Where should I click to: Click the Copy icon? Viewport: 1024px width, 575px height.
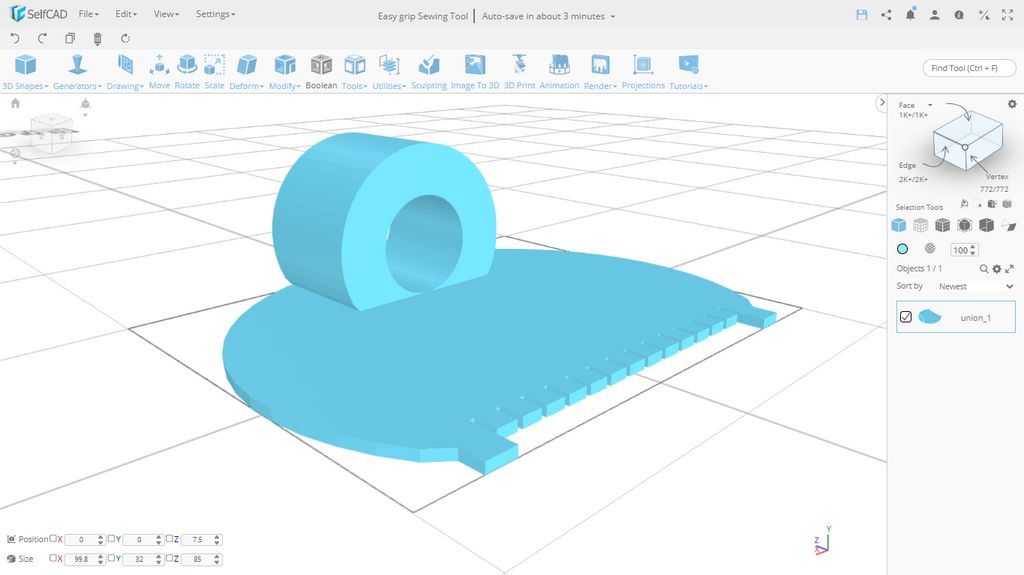(x=70, y=39)
